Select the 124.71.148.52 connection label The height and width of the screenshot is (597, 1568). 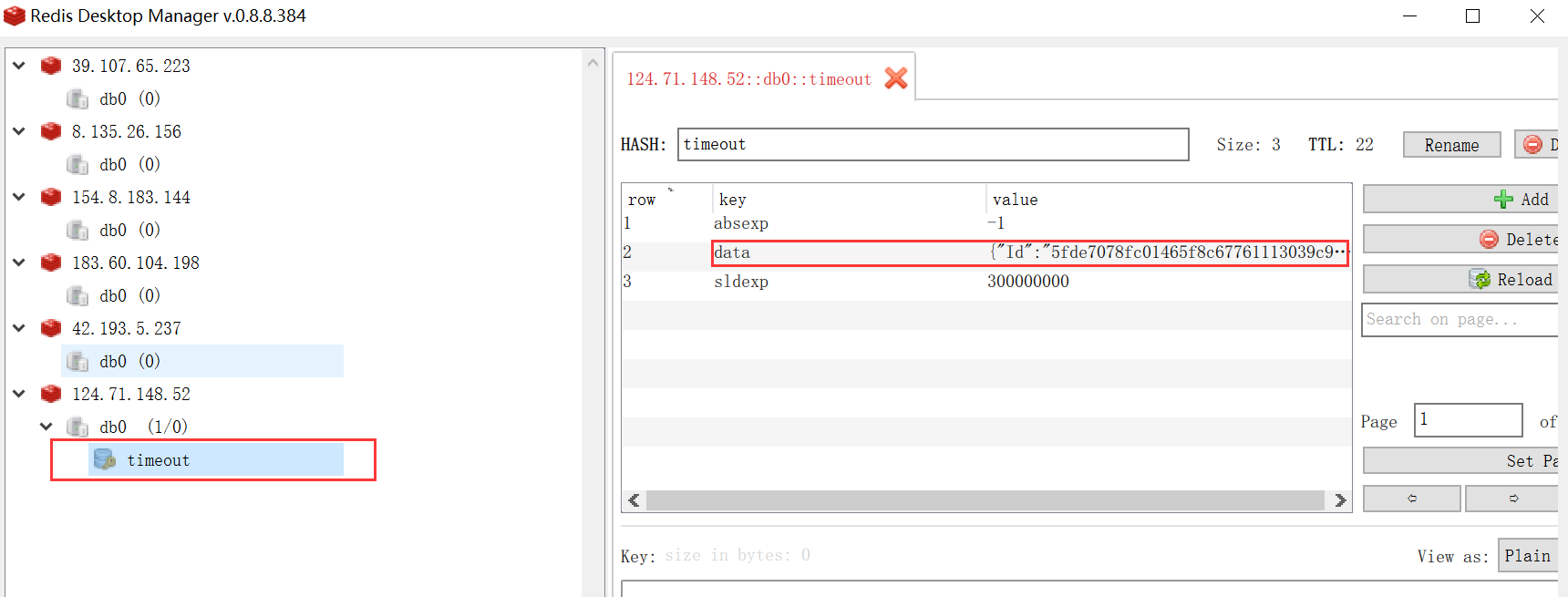131,394
